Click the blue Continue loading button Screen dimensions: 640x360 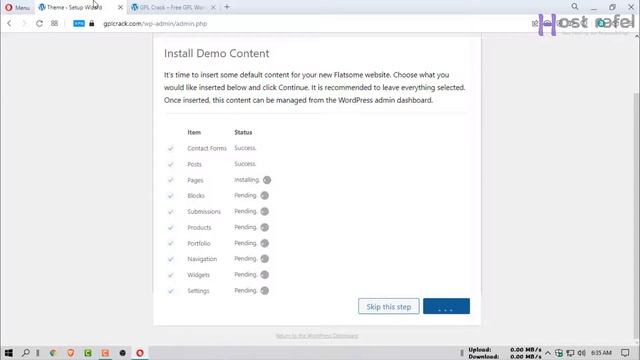[446, 306]
